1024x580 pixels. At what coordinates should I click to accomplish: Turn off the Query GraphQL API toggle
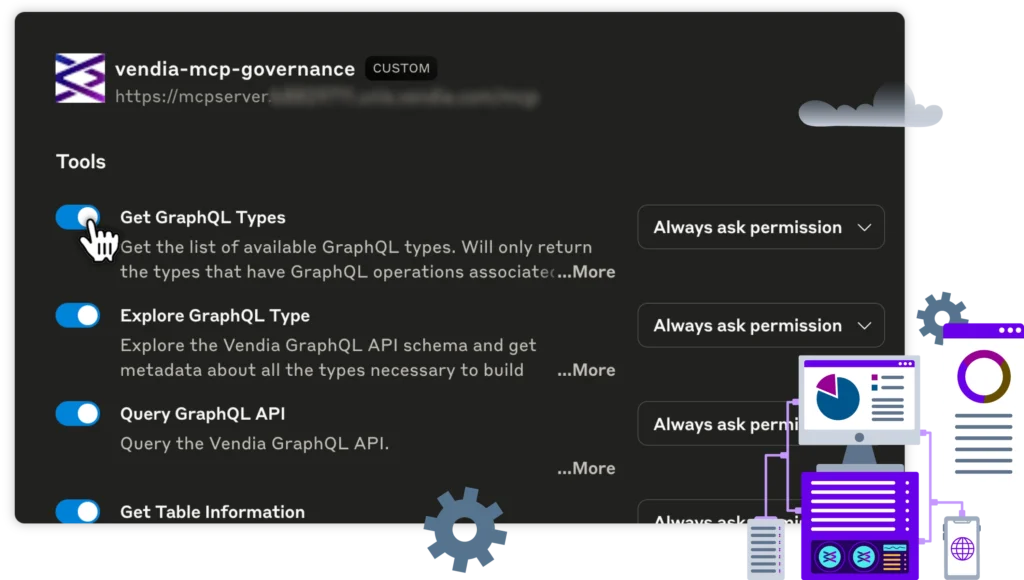(x=78, y=414)
